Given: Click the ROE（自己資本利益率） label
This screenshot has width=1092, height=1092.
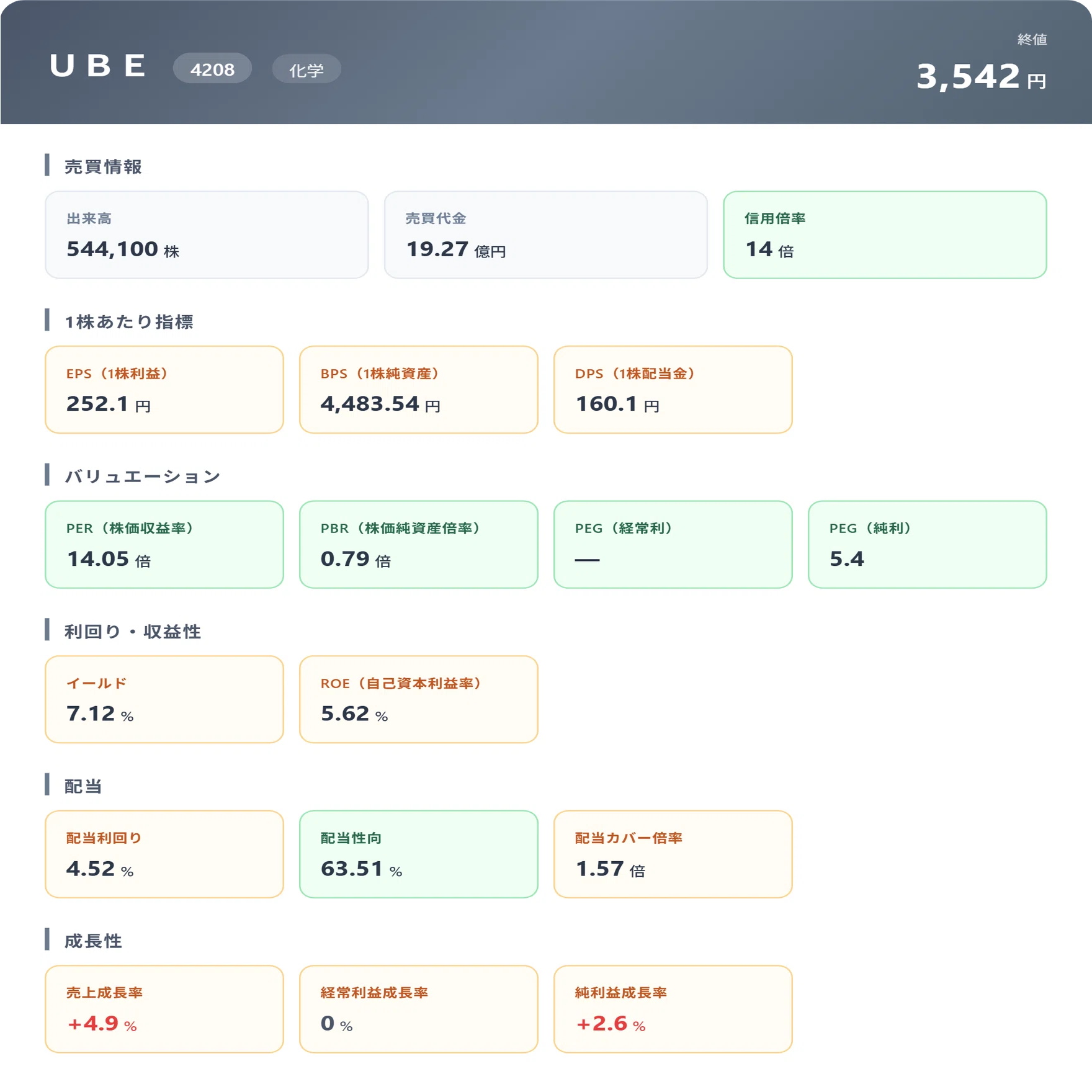Looking at the screenshot, I should [401, 683].
